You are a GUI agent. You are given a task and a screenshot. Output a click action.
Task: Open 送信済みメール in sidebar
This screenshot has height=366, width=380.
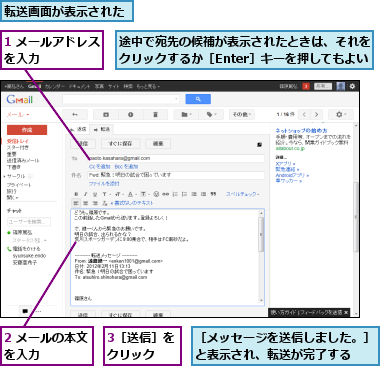pos(23,161)
